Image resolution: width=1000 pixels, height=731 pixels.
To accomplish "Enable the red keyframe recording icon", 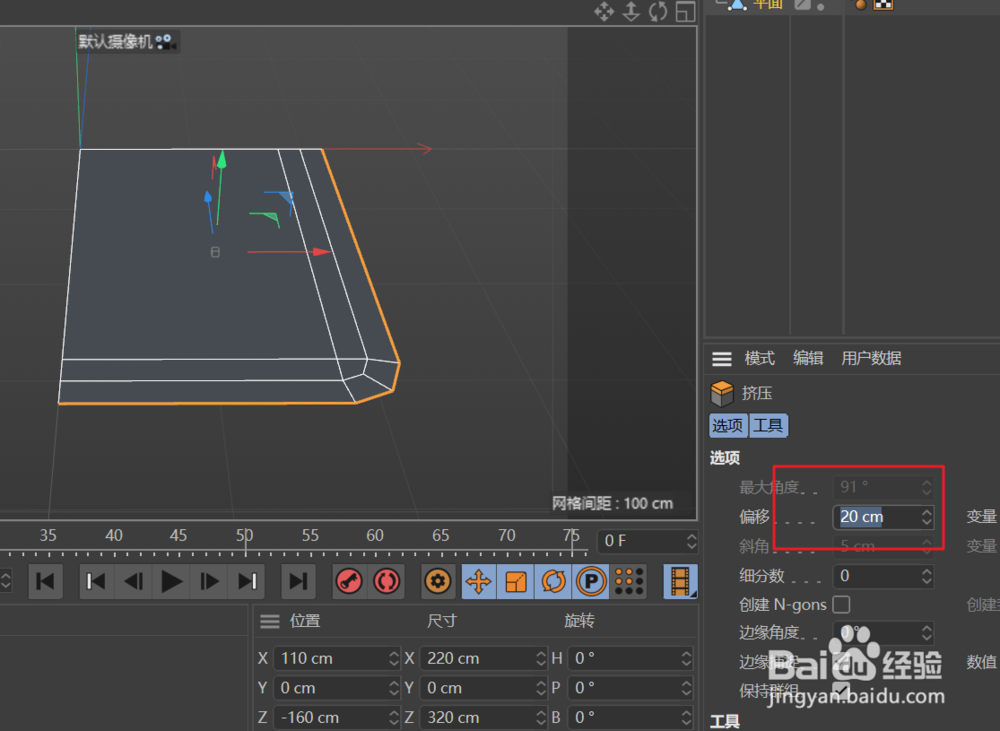I will (348, 581).
